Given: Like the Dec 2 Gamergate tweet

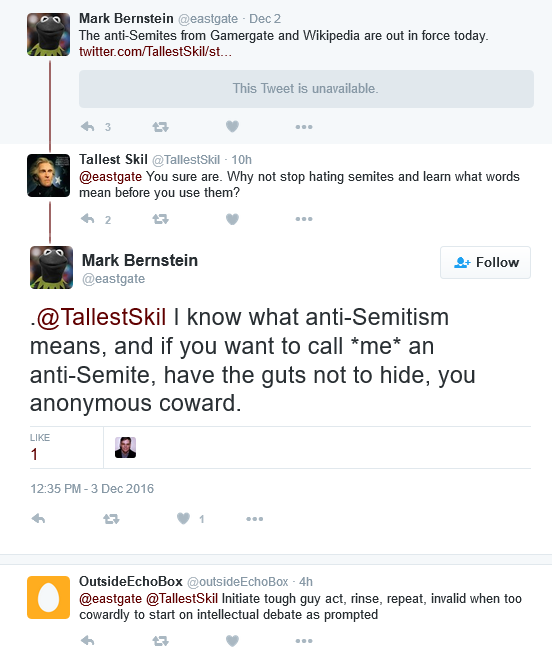Looking at the screenshot, I should pyautogui.click(x=232, y=126).
